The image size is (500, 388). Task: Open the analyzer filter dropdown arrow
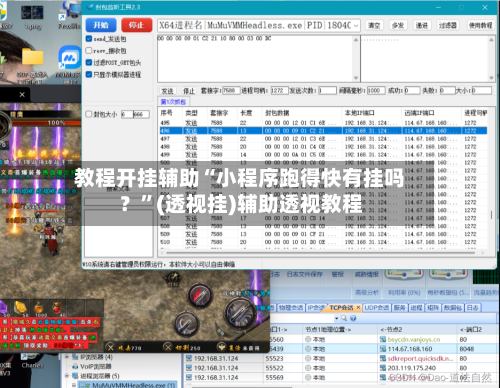click(337, 319)
